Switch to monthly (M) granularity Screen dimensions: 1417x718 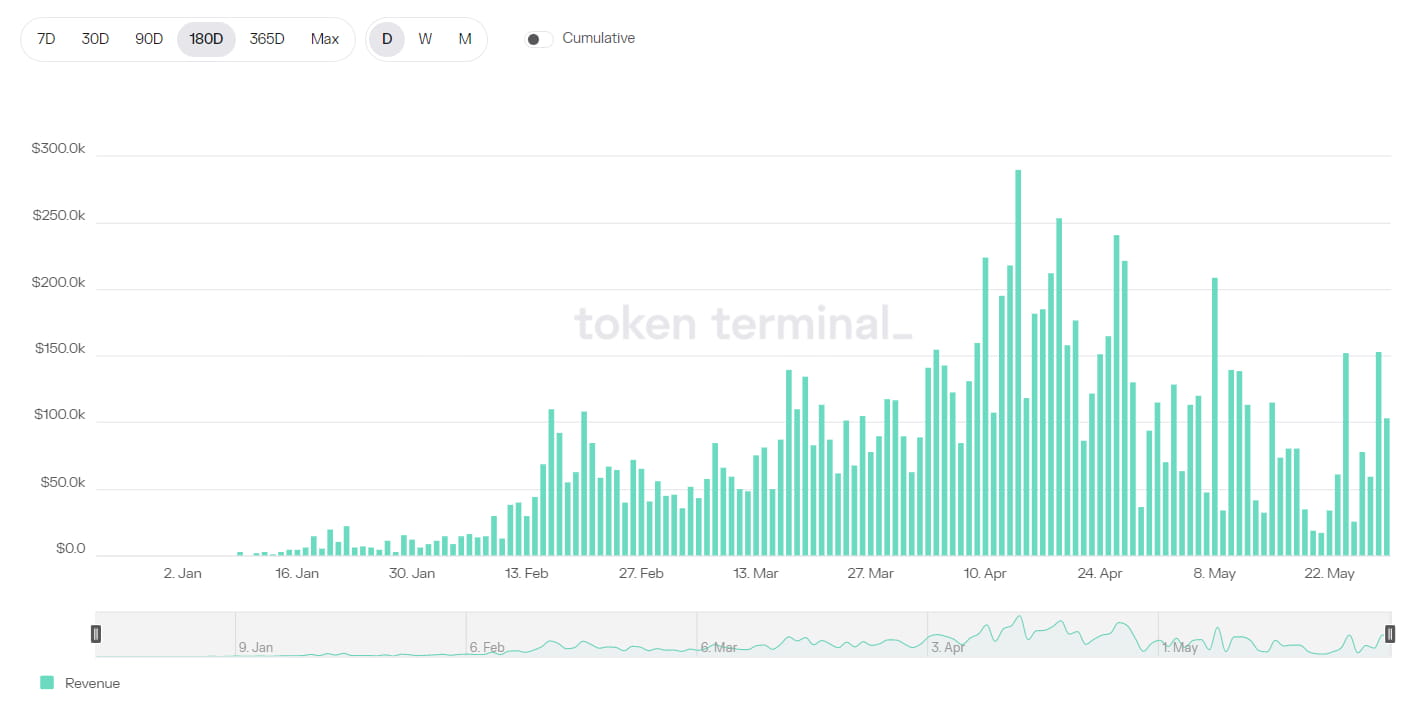pyautogui.click(x=465, y=39)
